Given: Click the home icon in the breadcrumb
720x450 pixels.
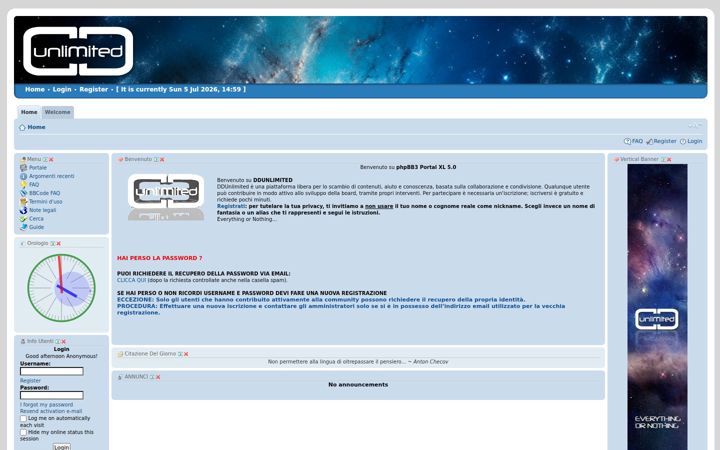Looking at the screenshot, I should pos(22,127).
